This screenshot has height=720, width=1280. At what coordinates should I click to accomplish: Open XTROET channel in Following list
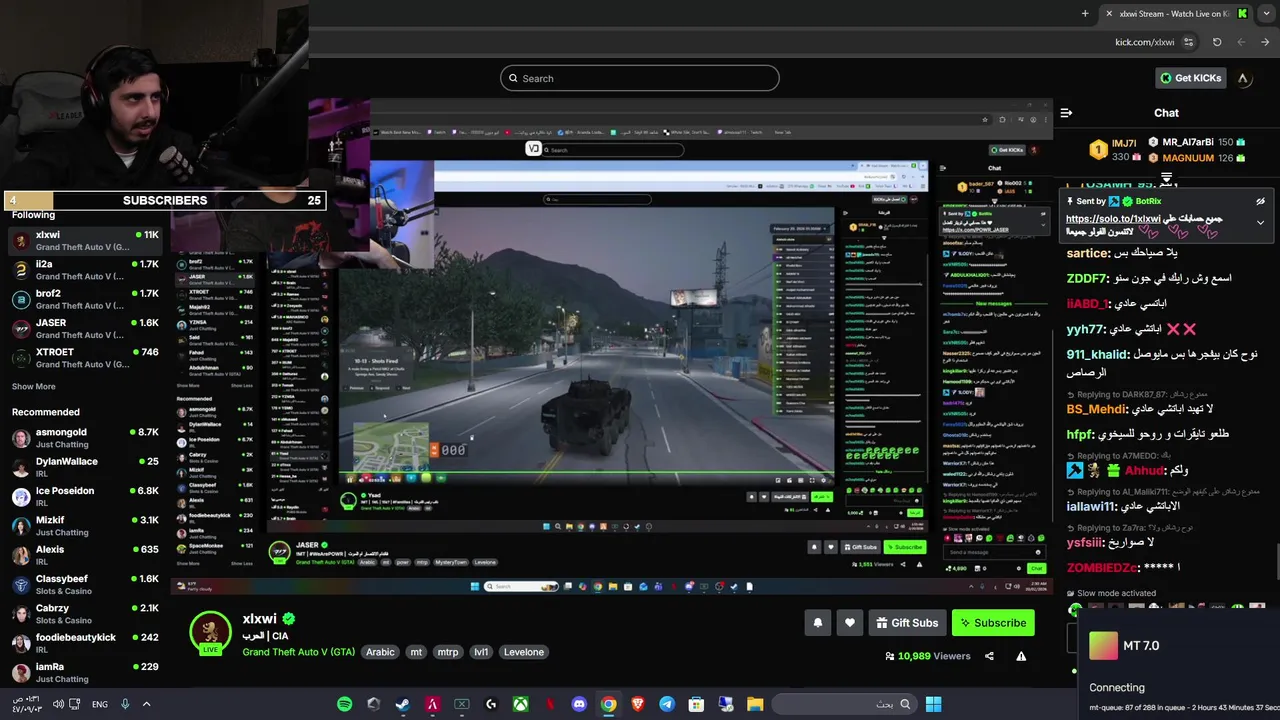click(x=85, y=358)
